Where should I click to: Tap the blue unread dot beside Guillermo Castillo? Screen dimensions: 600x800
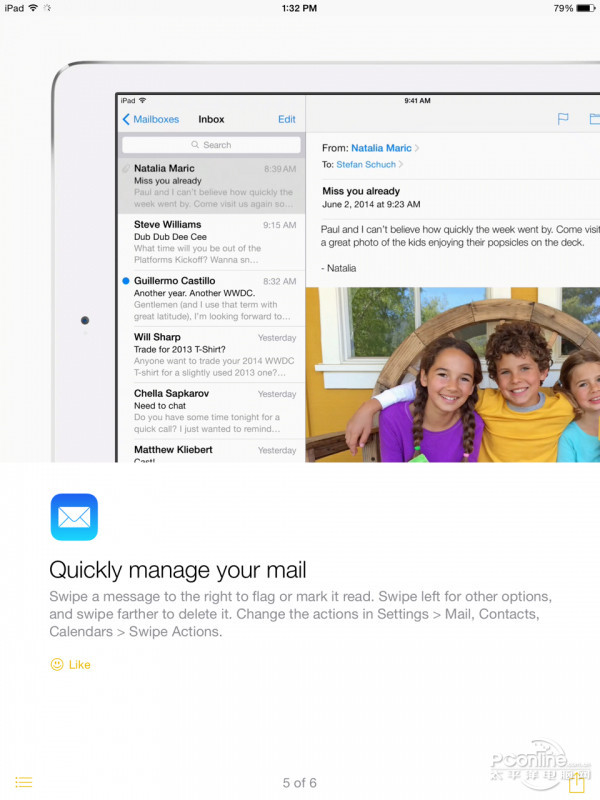[126, 281]
